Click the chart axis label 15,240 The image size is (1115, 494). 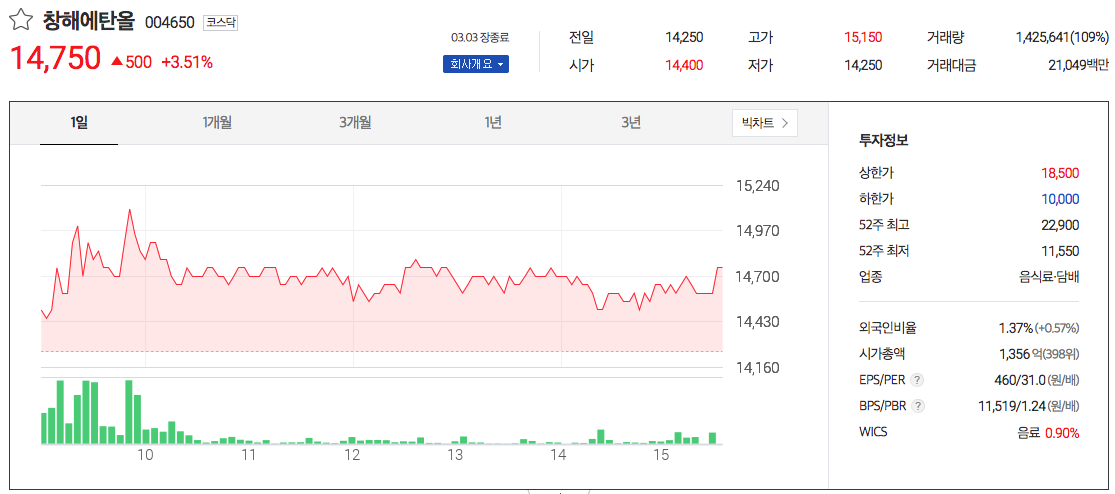click(x=758, y=186)
